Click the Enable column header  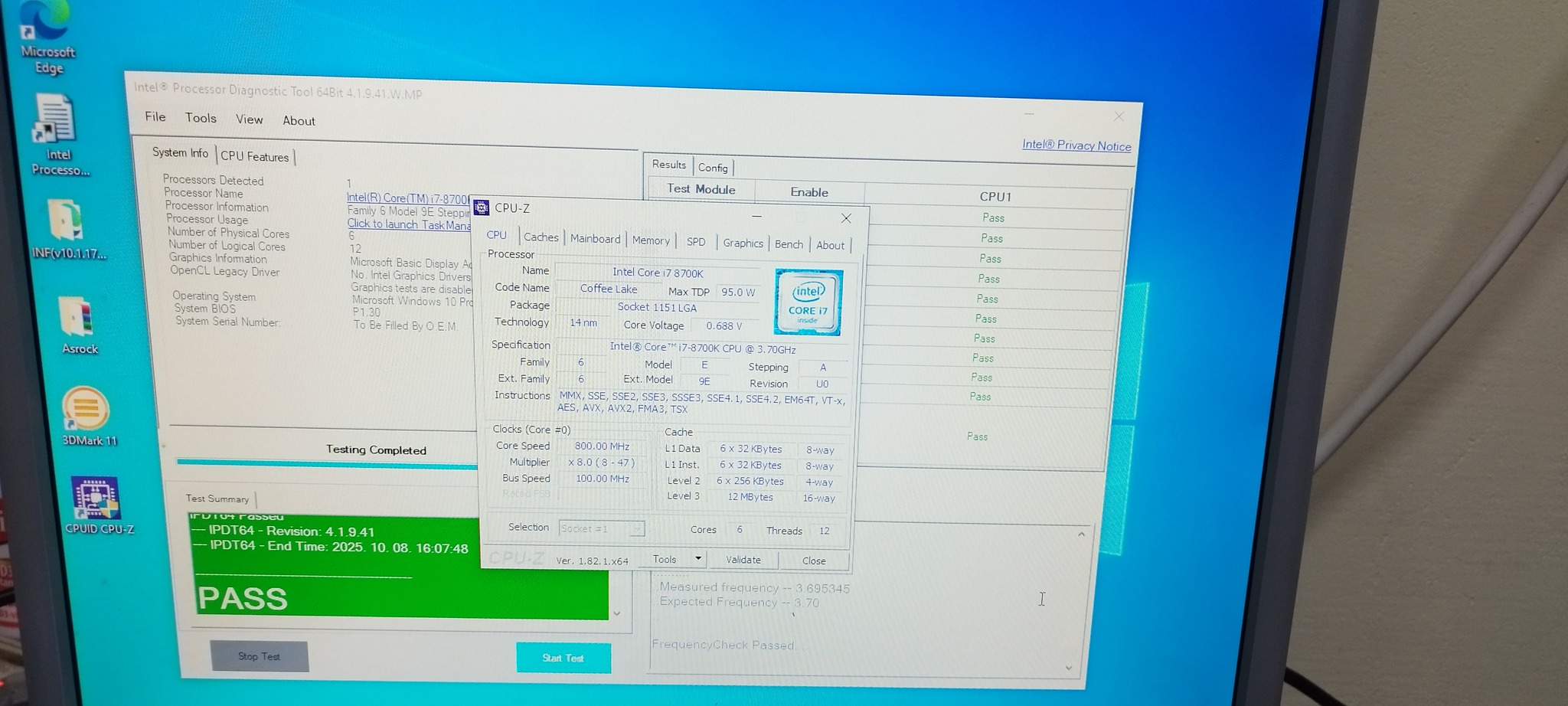809,192
